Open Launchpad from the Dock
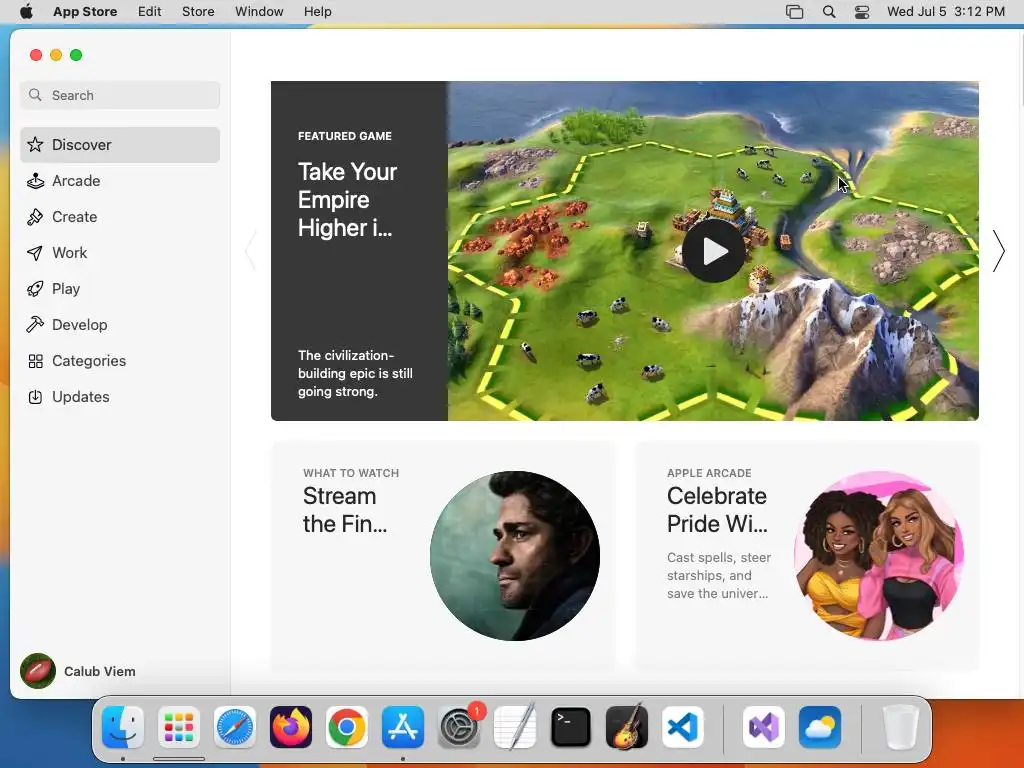Screen dimensions: 1024x768 point(179,727)
